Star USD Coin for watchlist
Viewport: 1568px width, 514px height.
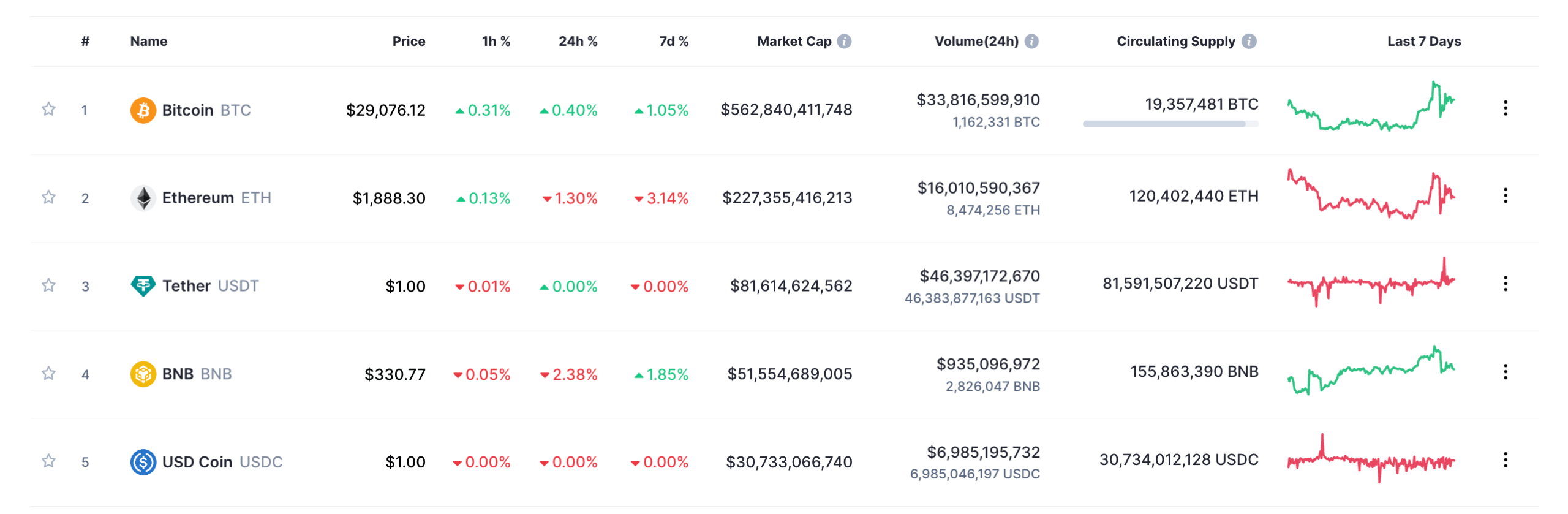48,461
